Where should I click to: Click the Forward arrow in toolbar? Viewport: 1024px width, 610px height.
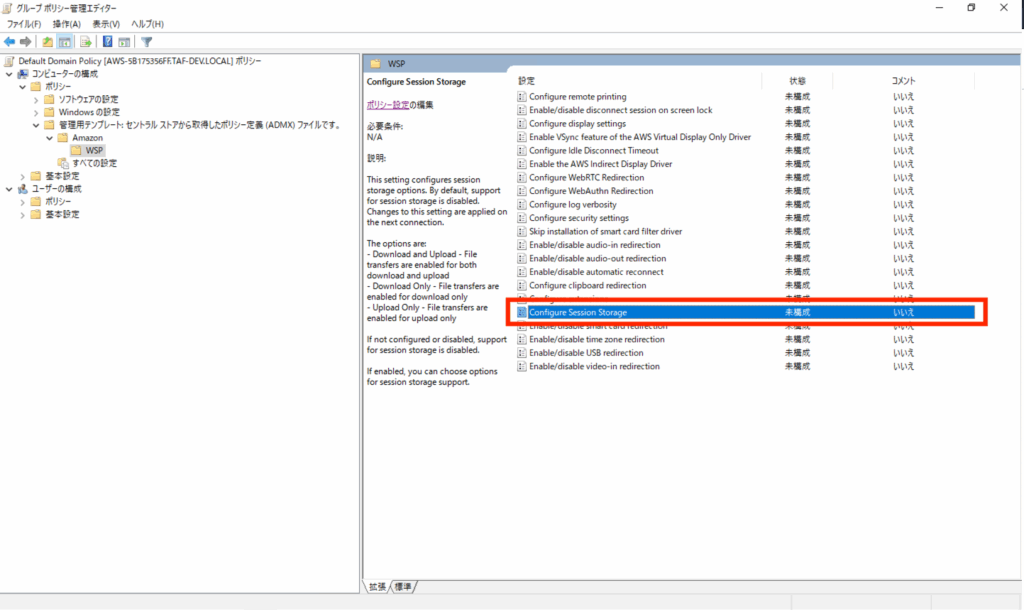[24, 42]
